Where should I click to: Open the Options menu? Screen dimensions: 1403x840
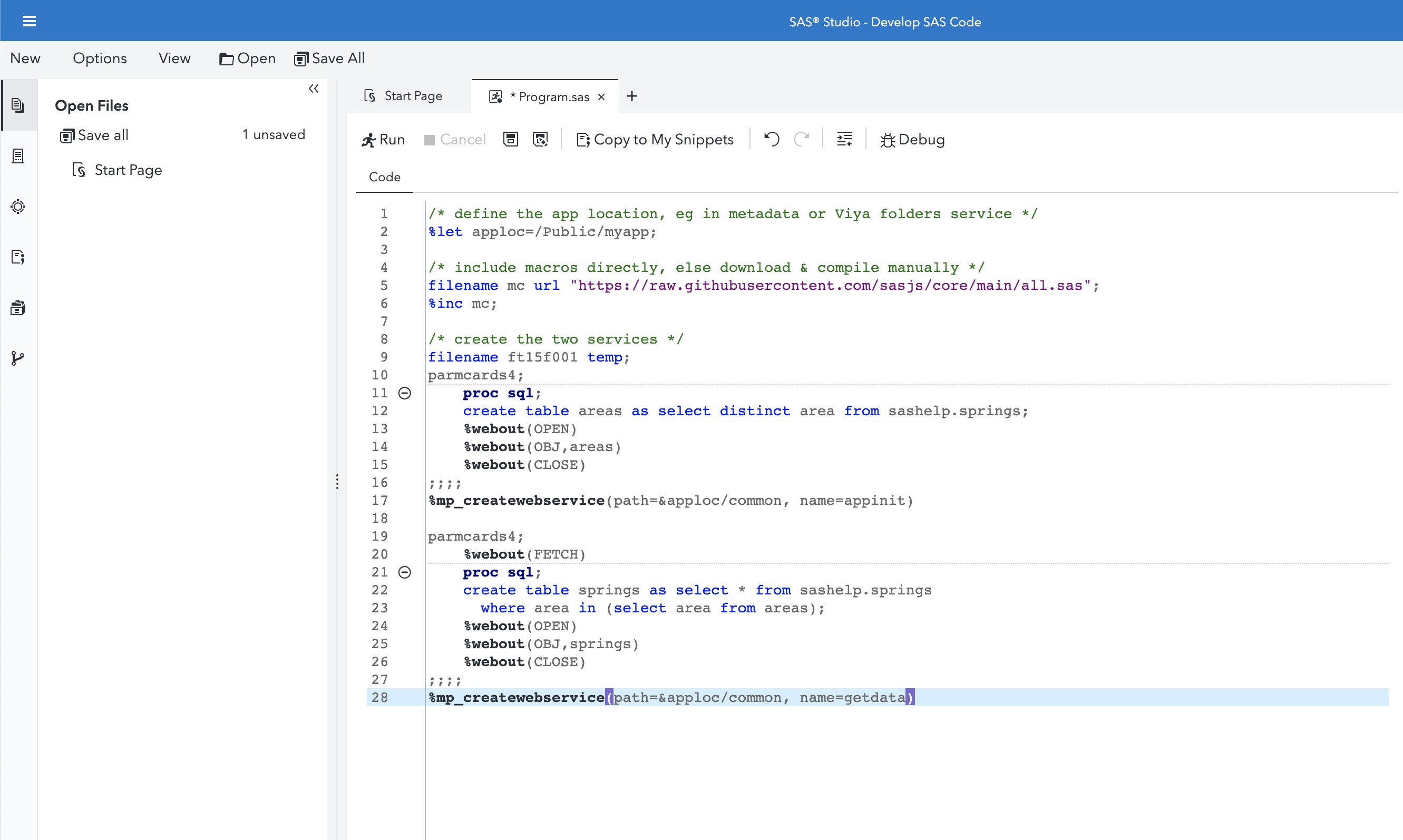tap(100, 58)
